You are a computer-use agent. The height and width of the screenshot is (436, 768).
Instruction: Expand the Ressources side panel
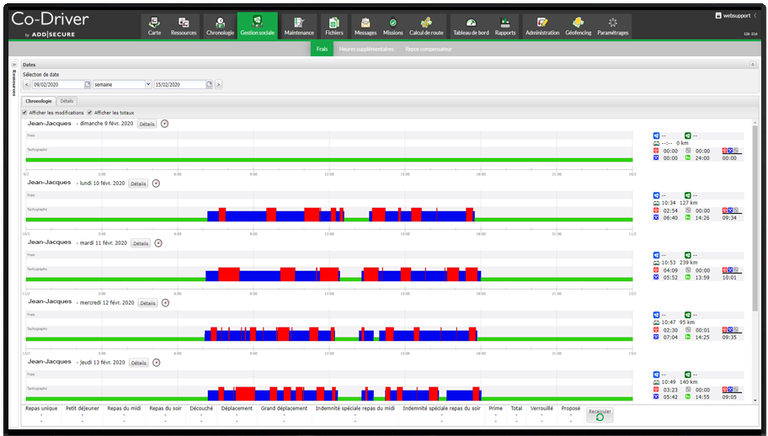point(14,64)
